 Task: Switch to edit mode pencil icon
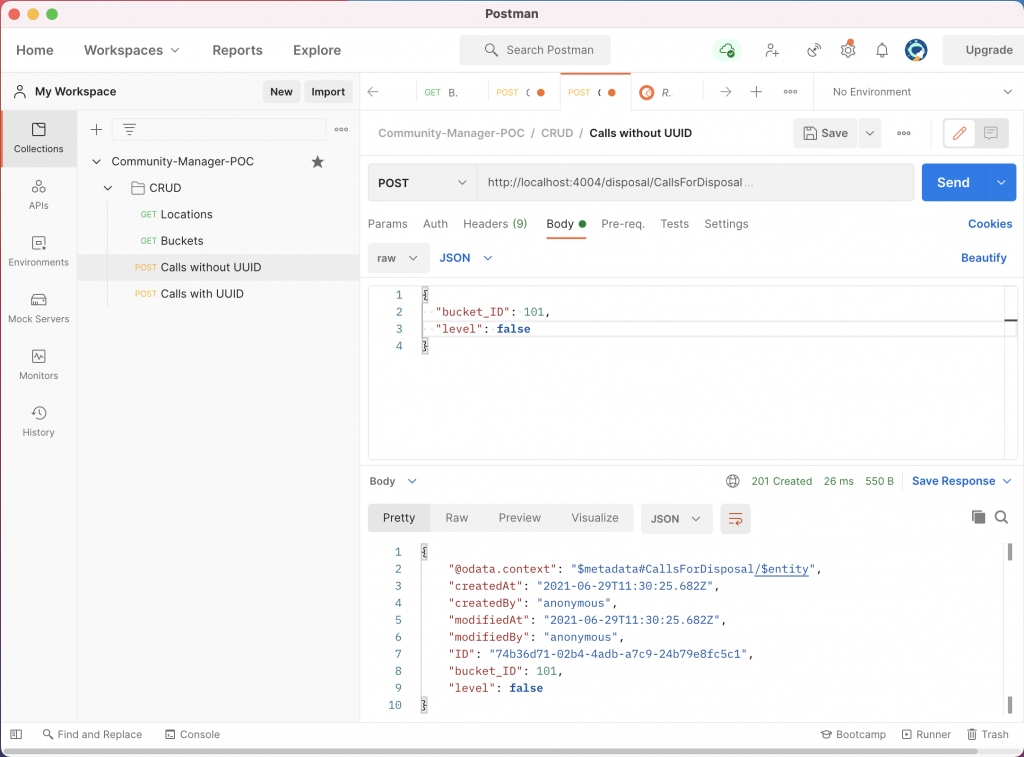pos(959,133)
